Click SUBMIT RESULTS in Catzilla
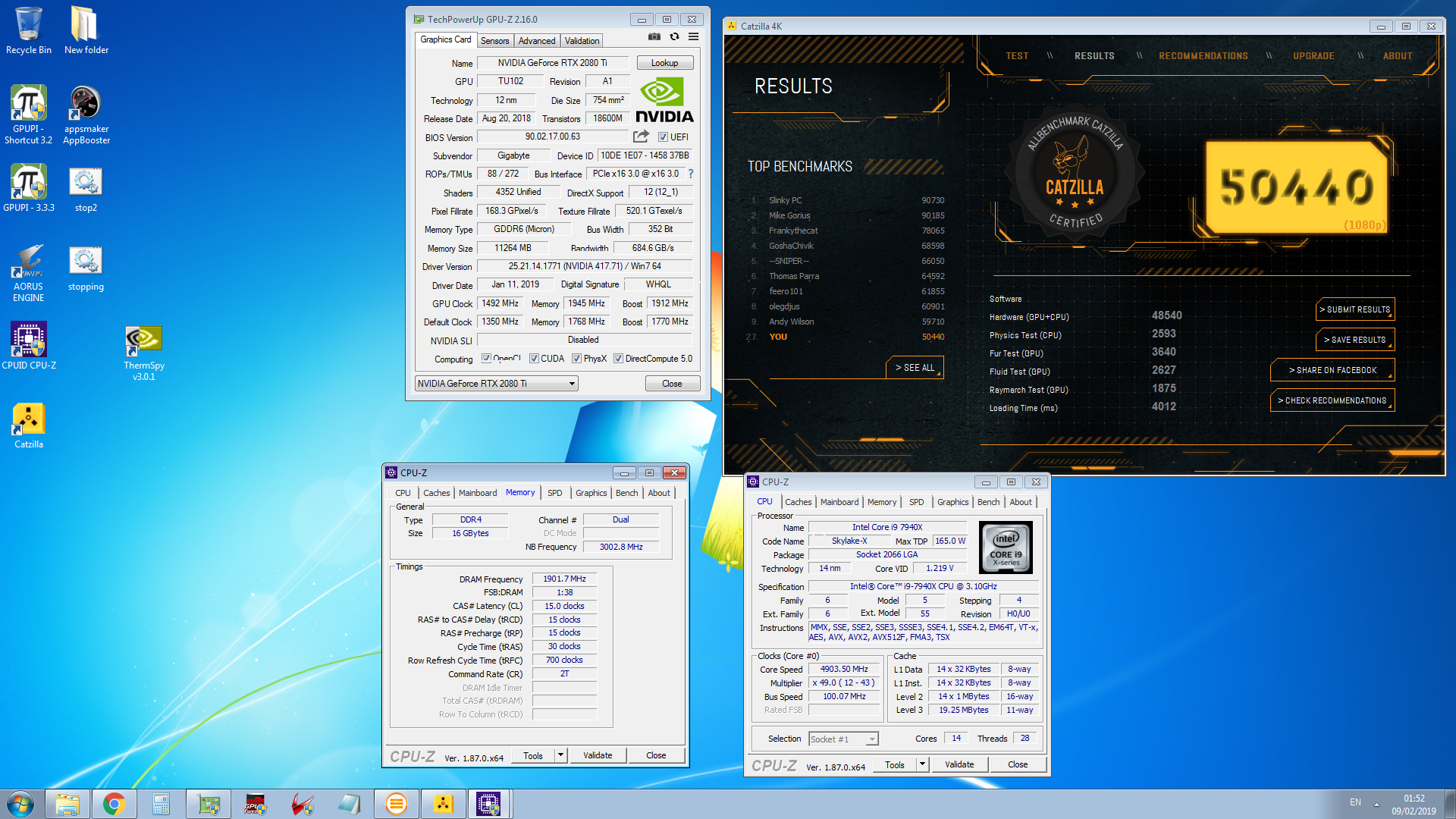The image size is (1456, 819). pos(1354,309)
